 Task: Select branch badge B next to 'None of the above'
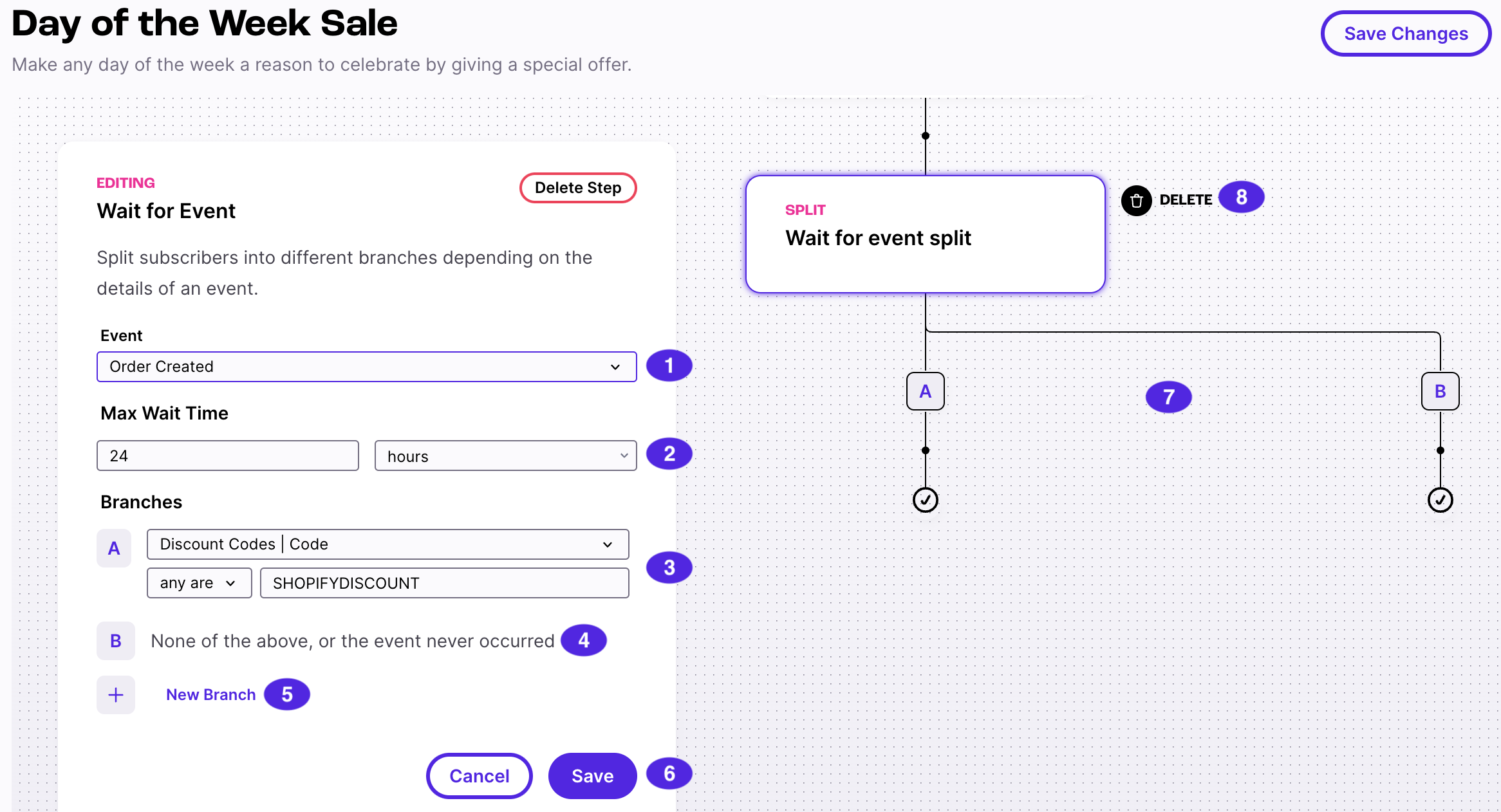(115, 641)
